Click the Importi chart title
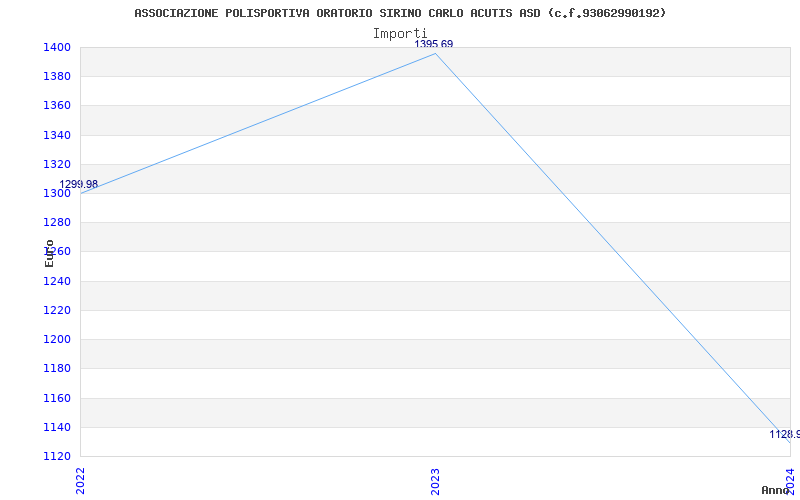Screen dimensions: 800x500 point(400,34)
